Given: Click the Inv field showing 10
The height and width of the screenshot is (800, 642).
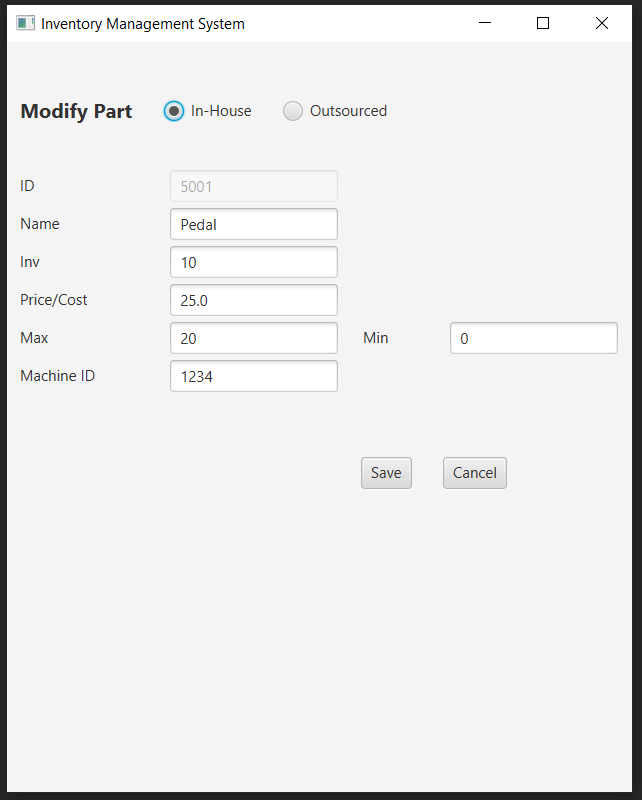Looking at the screenshot, I should pyautogui.click(x=253, y=262).
